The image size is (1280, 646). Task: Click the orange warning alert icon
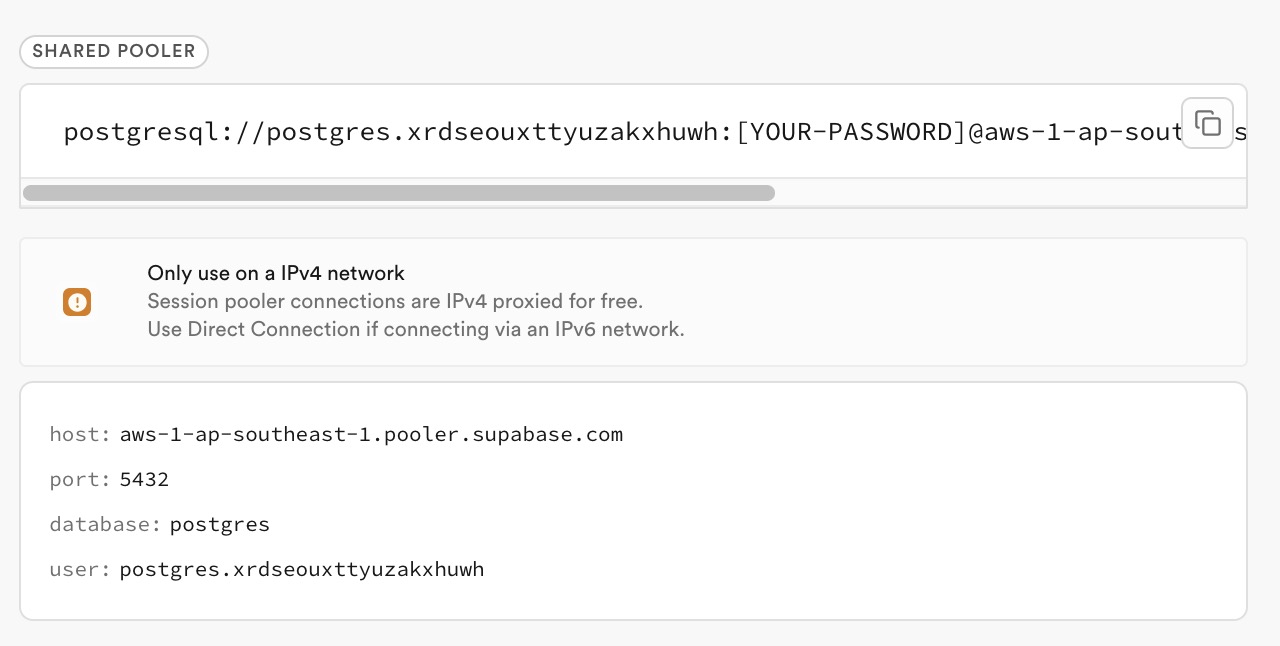pos(77,302)
